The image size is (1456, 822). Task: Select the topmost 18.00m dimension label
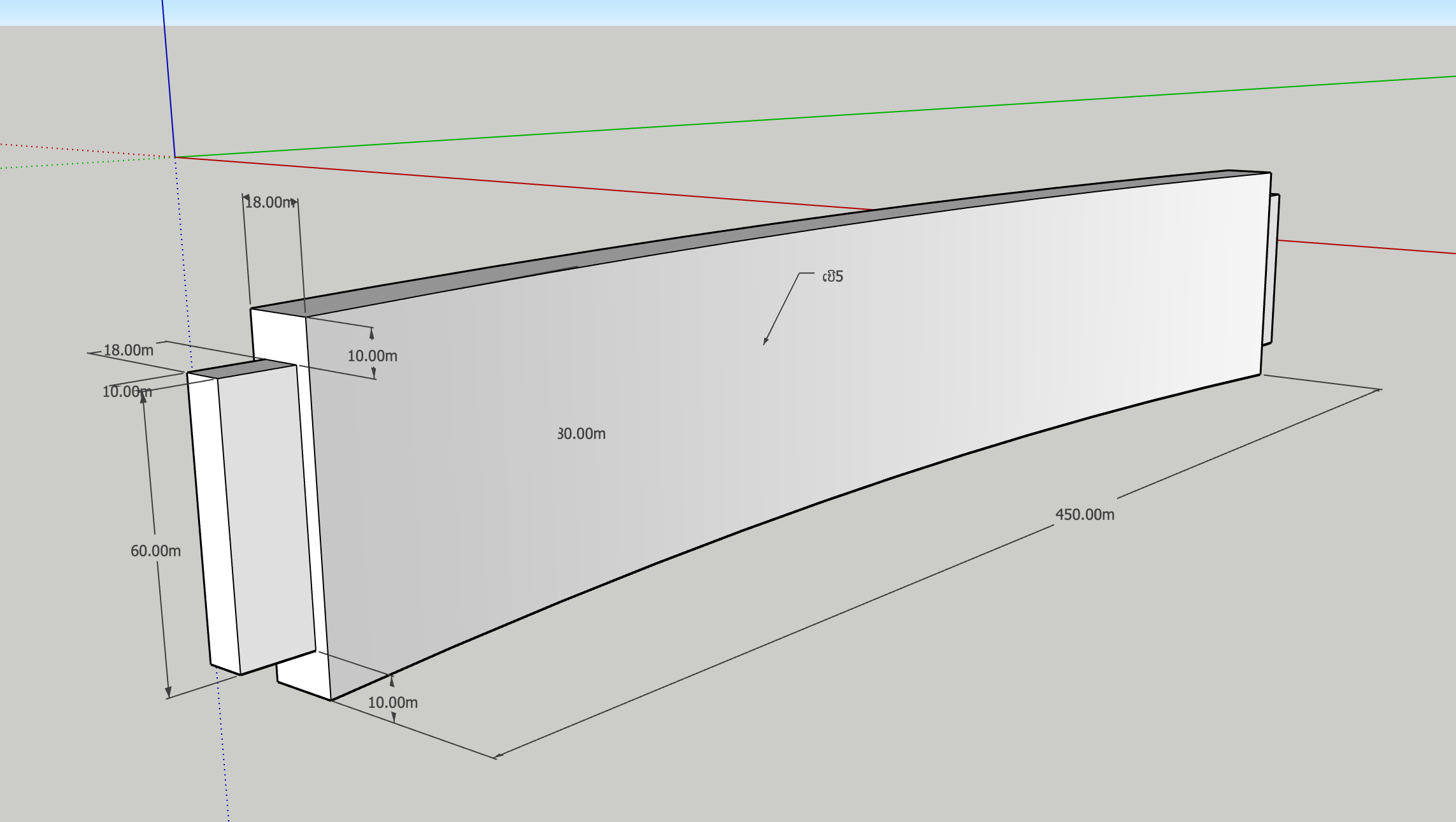[270, 203]
